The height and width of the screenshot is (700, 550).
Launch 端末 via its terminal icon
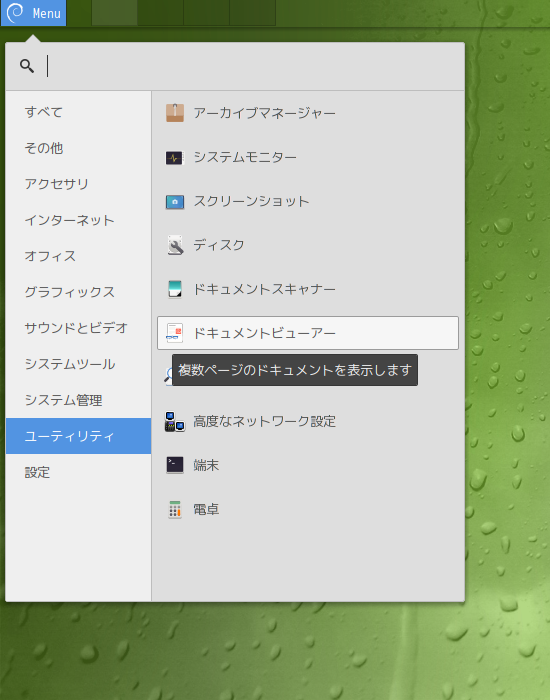tap(175, 465)
